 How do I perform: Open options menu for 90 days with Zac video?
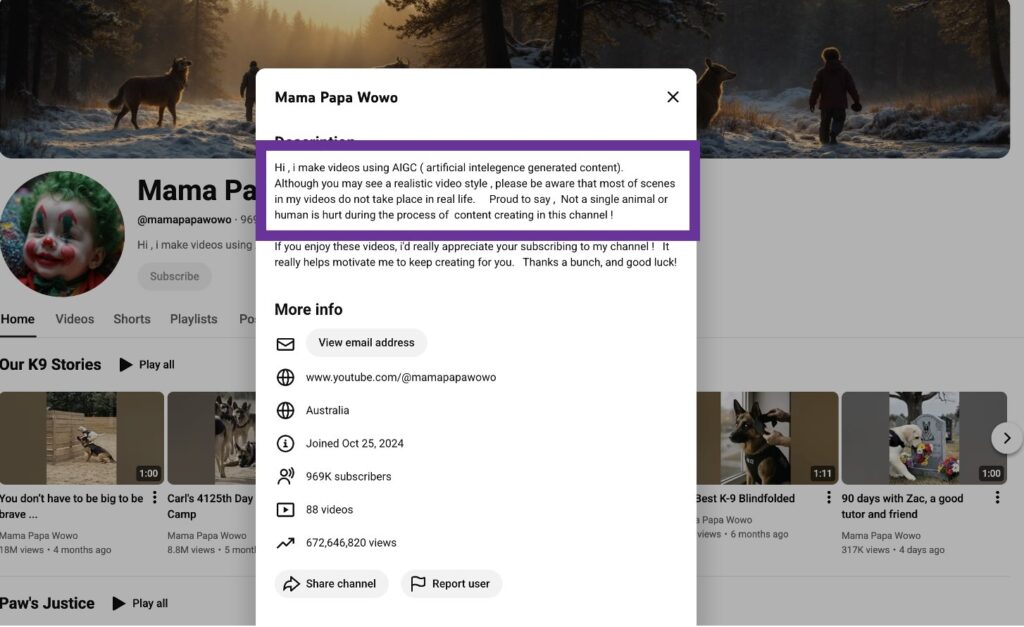click(x=997, y=498)
